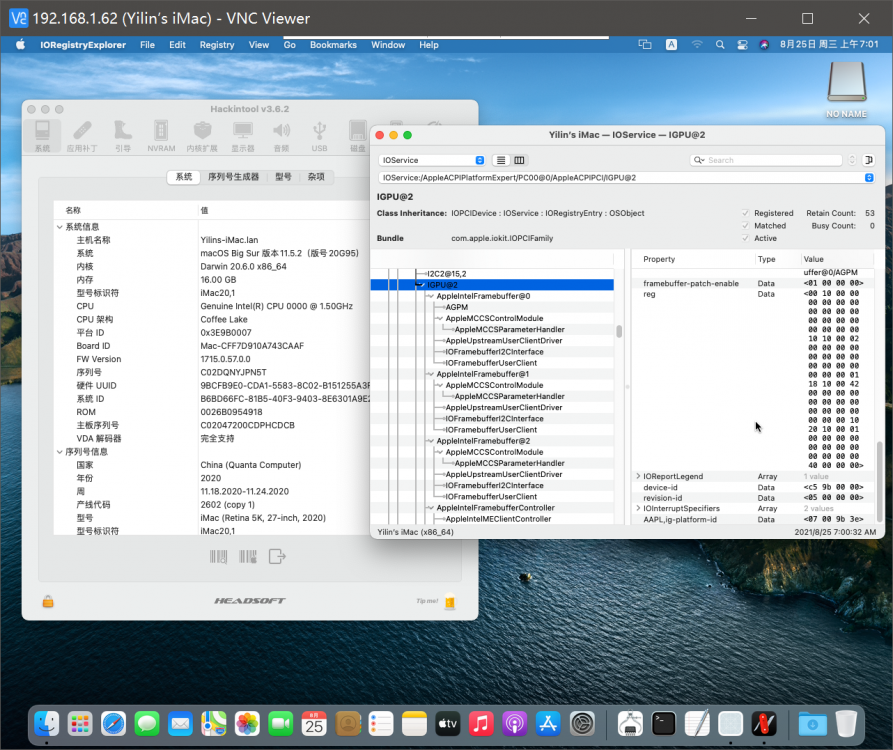Image resolution: width=893 pixels, height=750 pixels.
Task: Switch IORegistryExplorer to column view icon
Action: pyautogui.click(x=519, y=160)
